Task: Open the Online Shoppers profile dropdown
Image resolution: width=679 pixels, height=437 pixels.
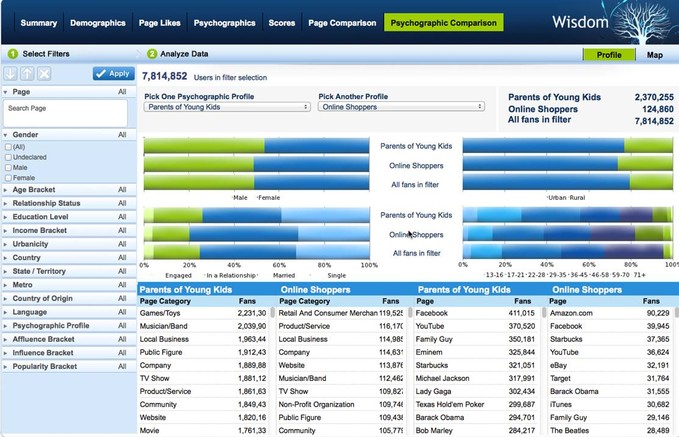Action: [401, 107]
